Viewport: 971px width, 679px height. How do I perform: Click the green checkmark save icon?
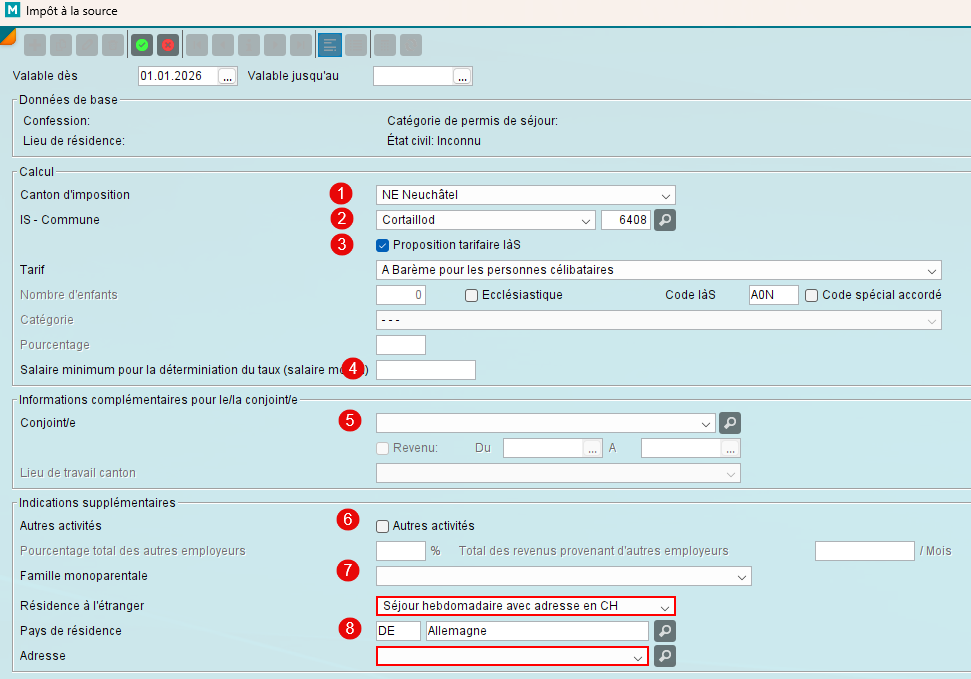(142, 45)
